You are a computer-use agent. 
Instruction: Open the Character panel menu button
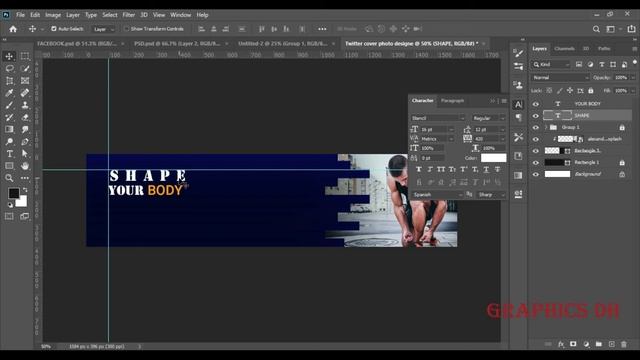[504, 101]
